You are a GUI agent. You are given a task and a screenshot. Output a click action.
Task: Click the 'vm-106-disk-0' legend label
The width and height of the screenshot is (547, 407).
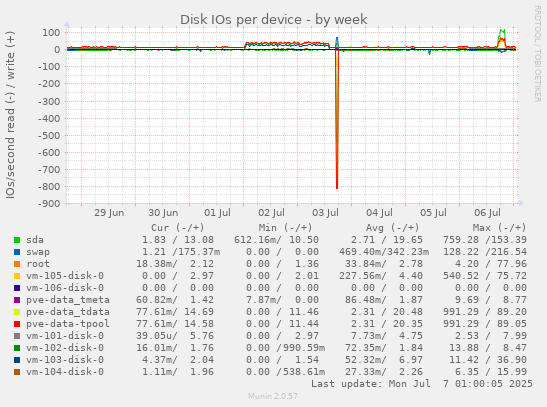pos(65,288)
